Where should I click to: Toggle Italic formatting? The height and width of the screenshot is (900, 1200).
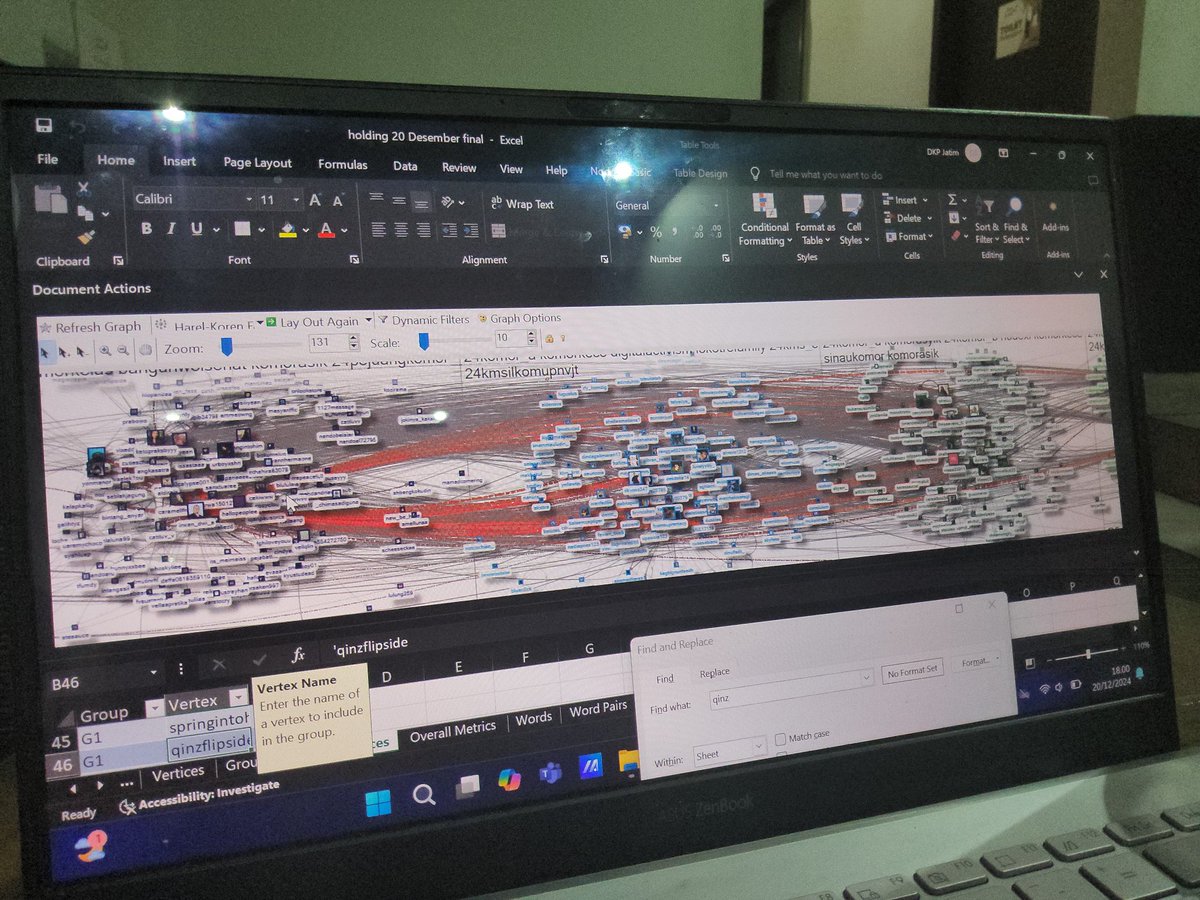click(172, 228)
